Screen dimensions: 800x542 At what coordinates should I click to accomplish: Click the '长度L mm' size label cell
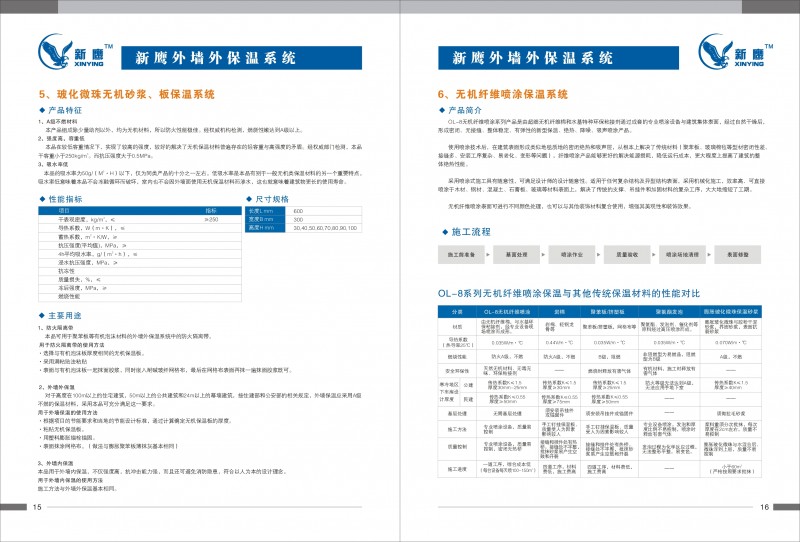pos(265,211)
